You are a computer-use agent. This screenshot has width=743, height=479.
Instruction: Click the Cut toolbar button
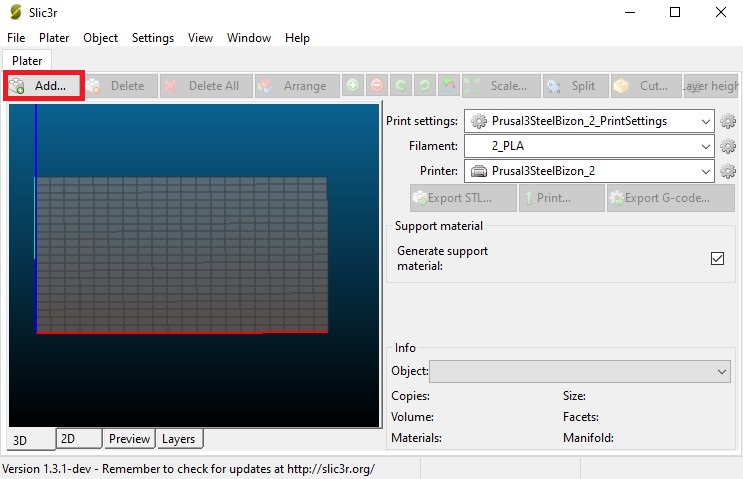pos(642,86)
